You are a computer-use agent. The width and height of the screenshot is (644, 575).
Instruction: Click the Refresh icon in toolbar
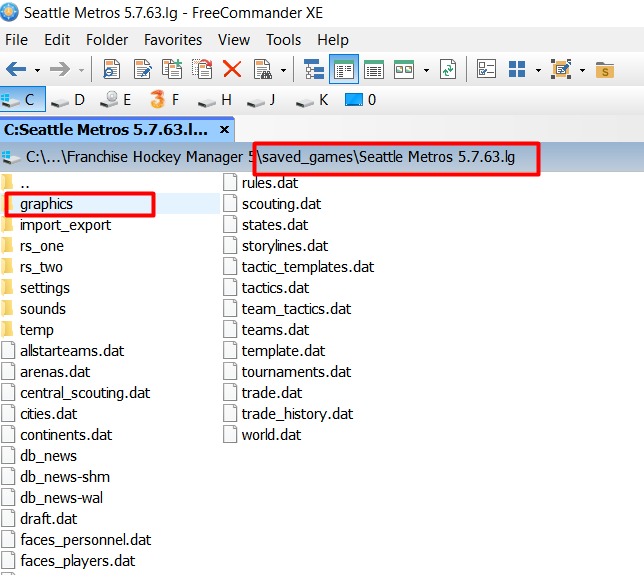448,70
